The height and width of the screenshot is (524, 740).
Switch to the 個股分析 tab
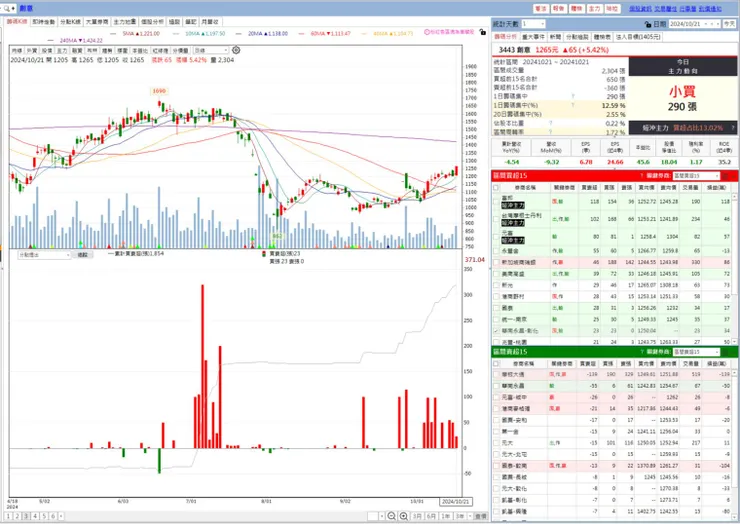click(x=152, y=22)
